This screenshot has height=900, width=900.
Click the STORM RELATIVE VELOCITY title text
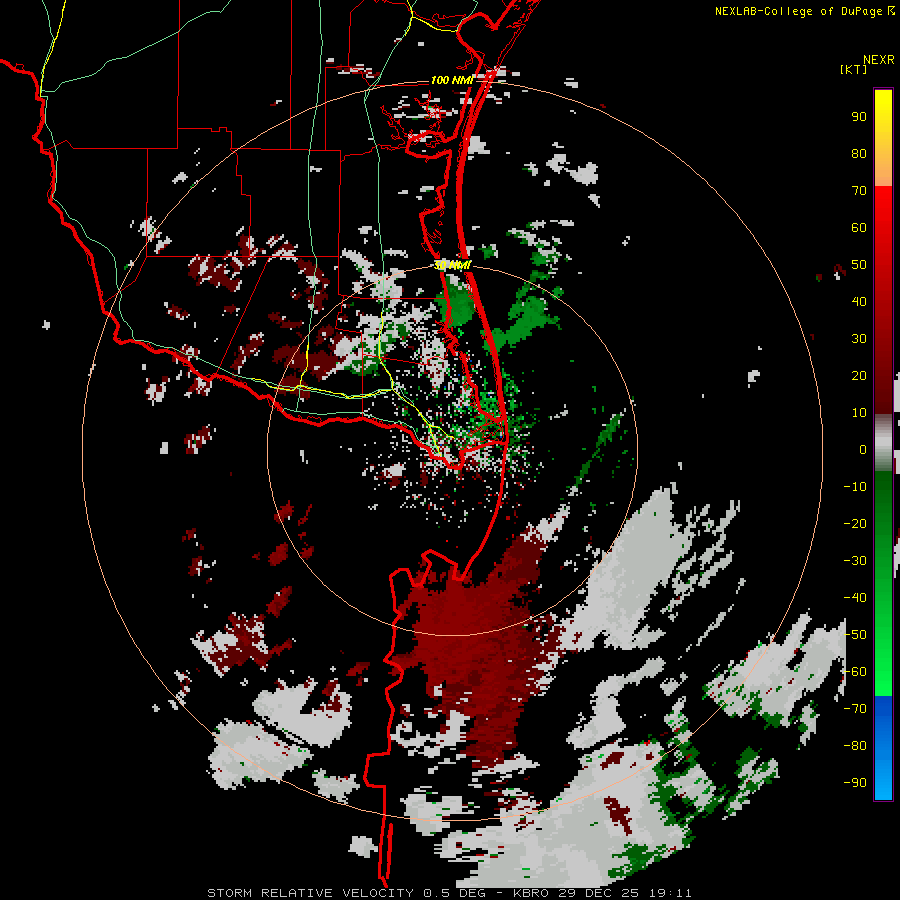coord(310,893)
